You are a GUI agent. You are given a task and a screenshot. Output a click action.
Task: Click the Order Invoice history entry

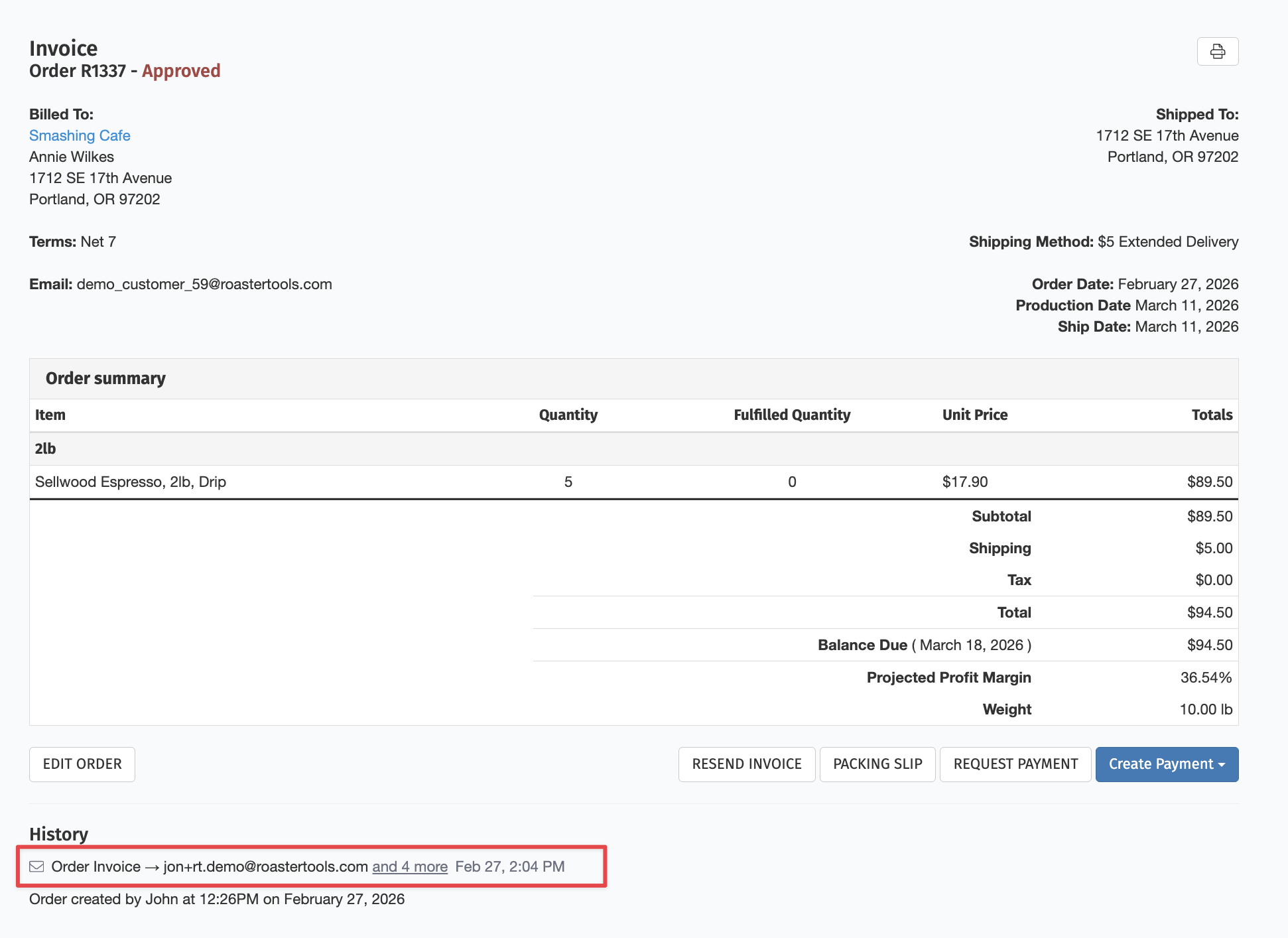pos(96,866)
